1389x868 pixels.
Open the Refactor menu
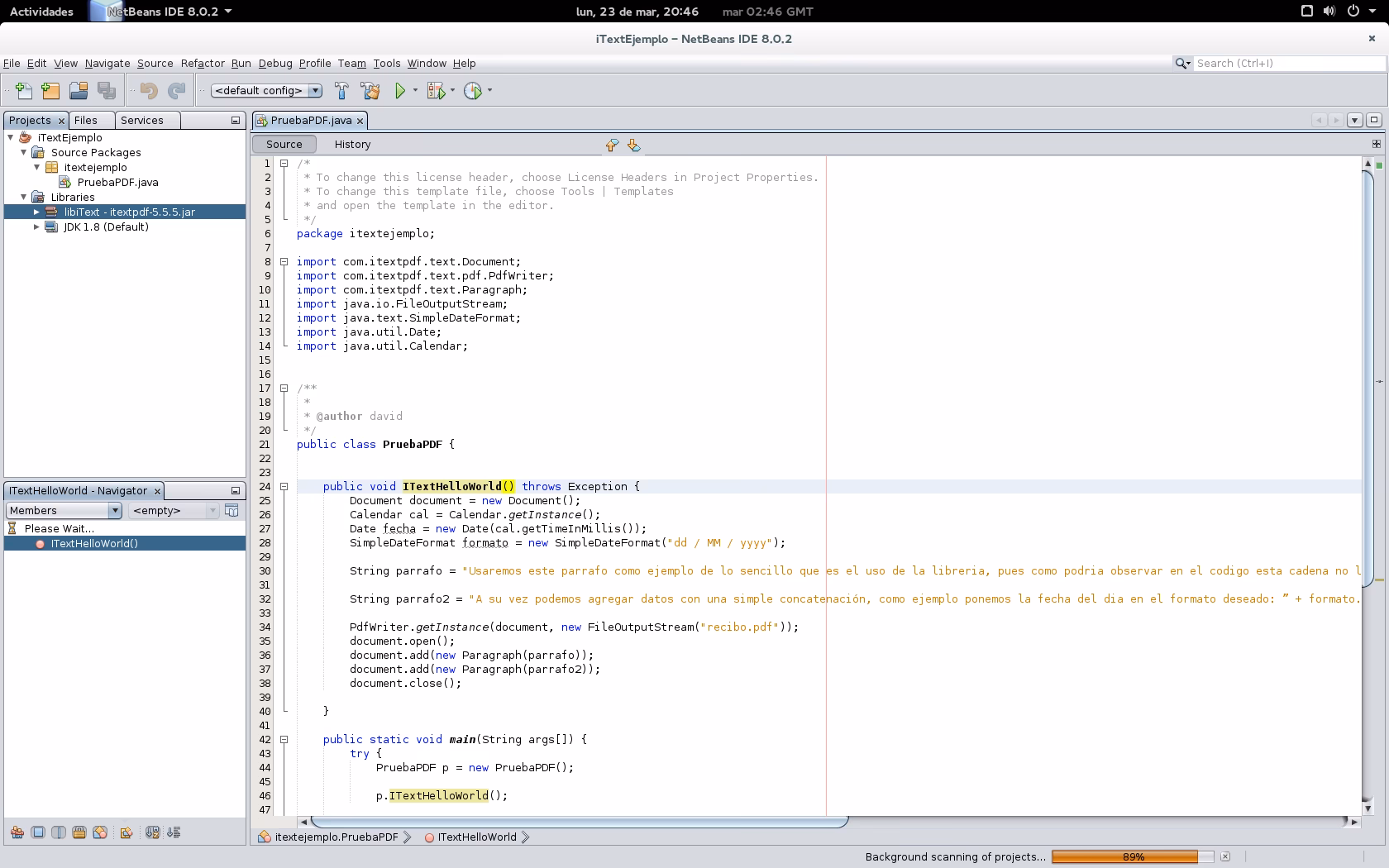tap(203, 63)
